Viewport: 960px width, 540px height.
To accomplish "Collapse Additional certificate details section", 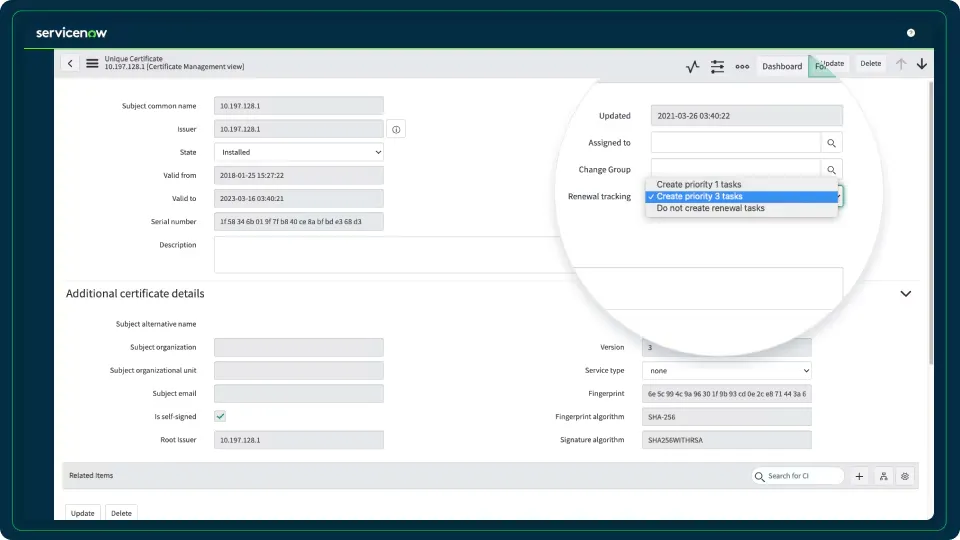I will click(x=906, y=294).
